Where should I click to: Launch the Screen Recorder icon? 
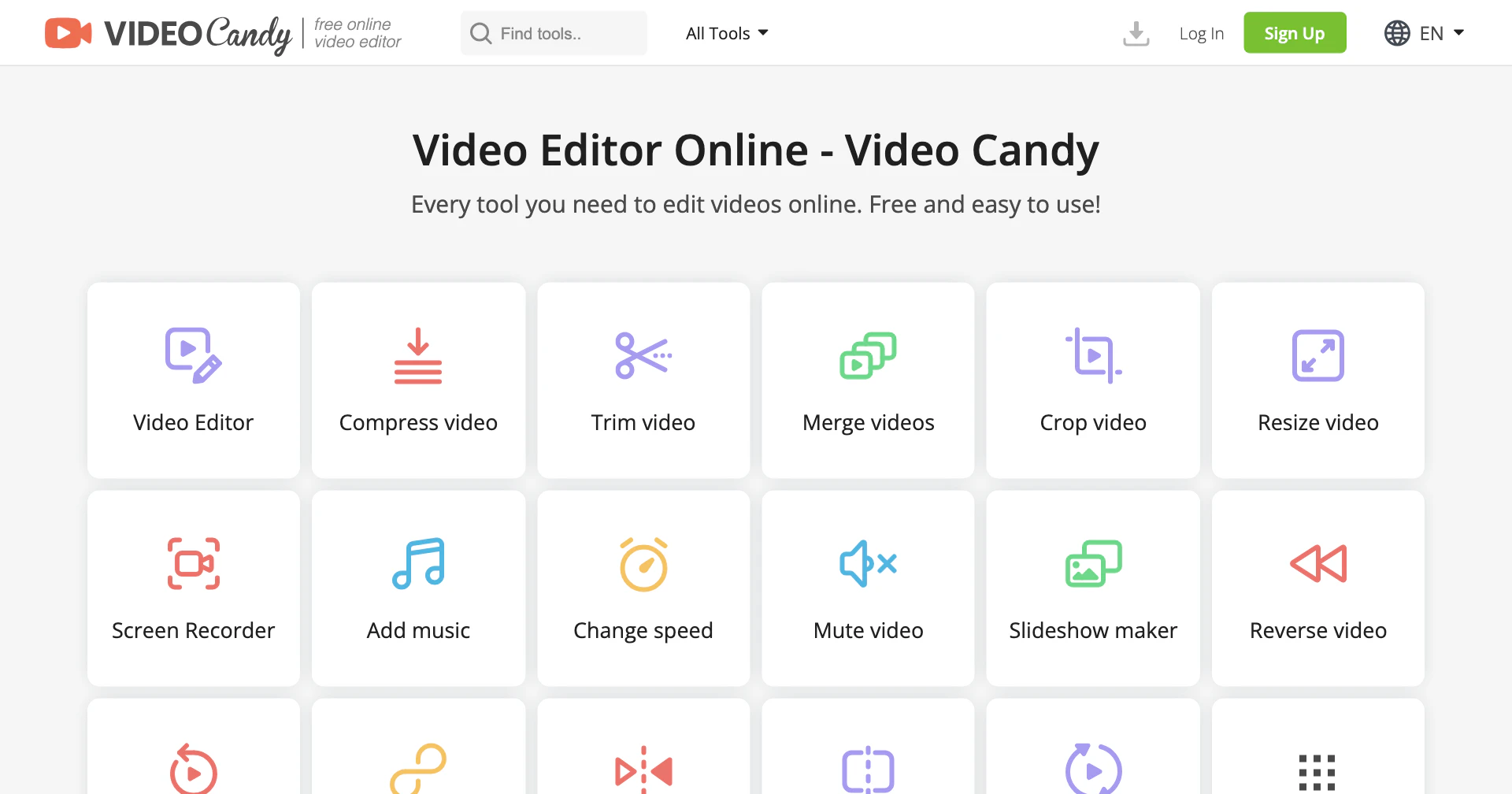193,563
